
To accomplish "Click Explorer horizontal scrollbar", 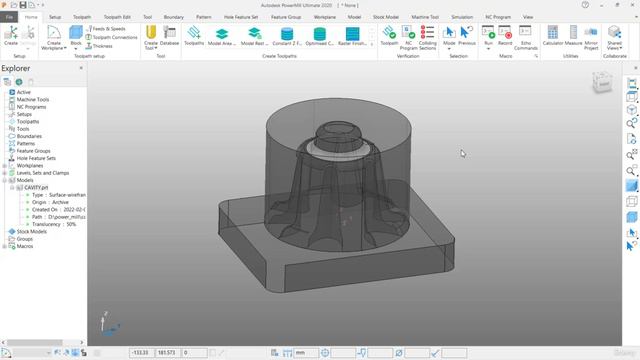I will [35, 342].
